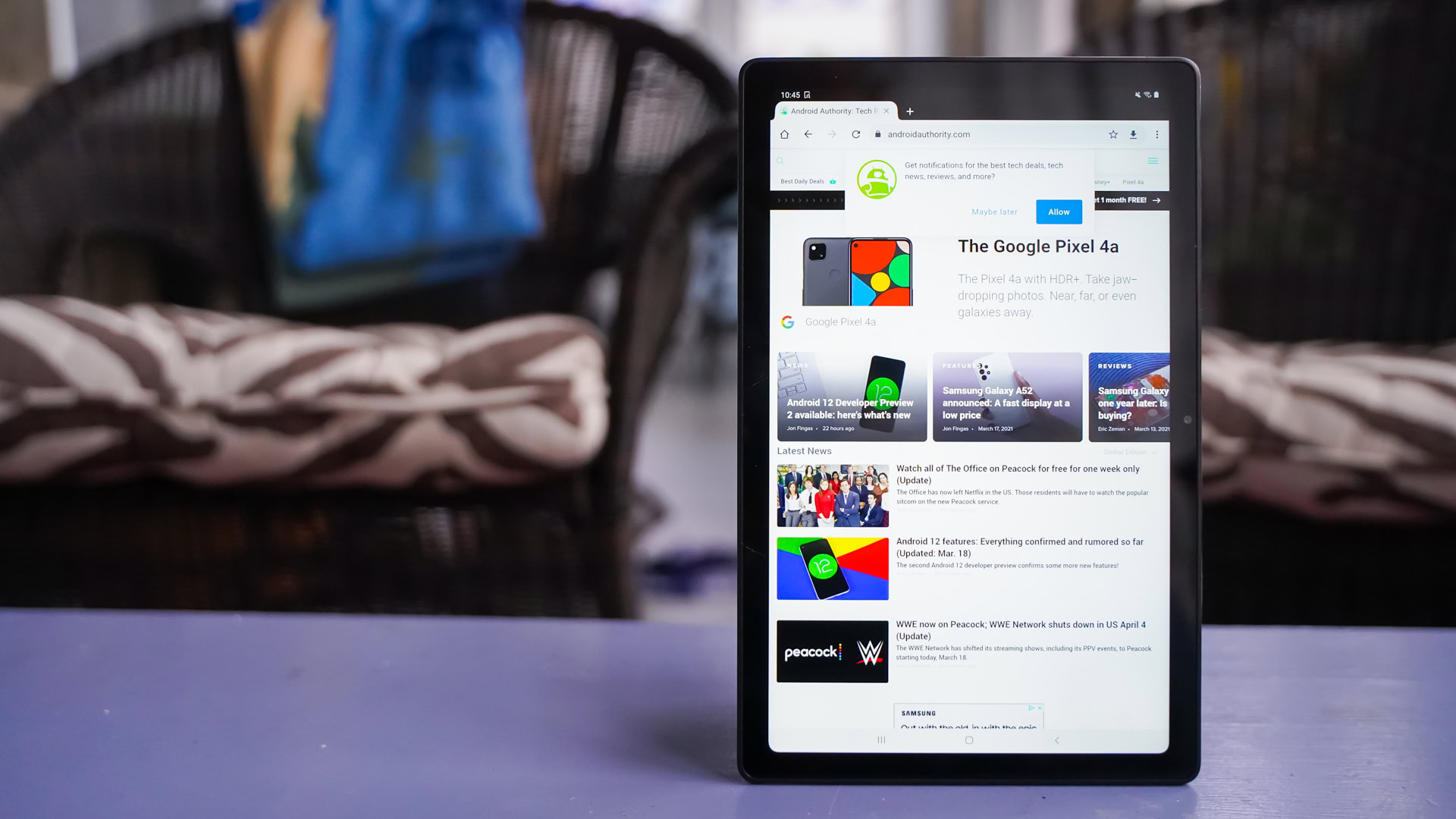Click the WWE on Peacock news thumbnail
The height and width of the screenshot is (819, 1456).
[x=831, y=651]
